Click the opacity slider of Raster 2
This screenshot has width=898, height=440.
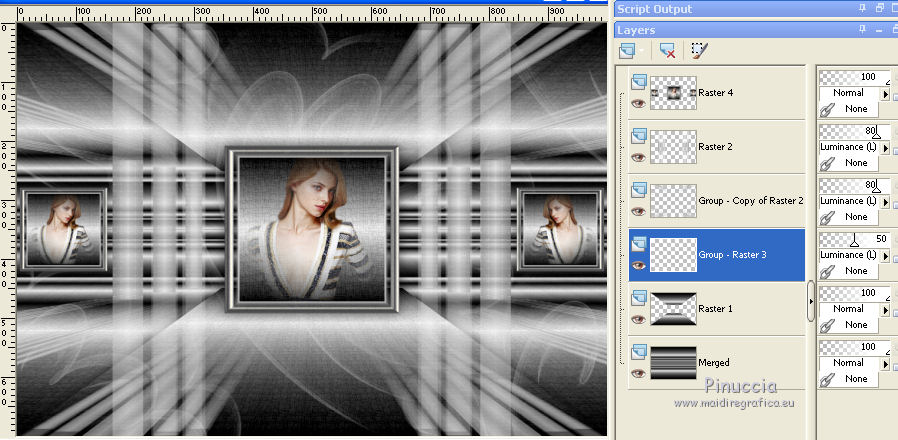[854, 132]
